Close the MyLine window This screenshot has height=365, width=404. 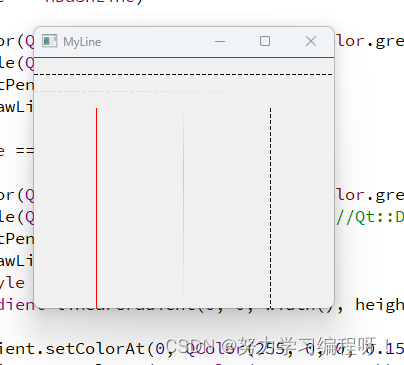coord(311,41)
